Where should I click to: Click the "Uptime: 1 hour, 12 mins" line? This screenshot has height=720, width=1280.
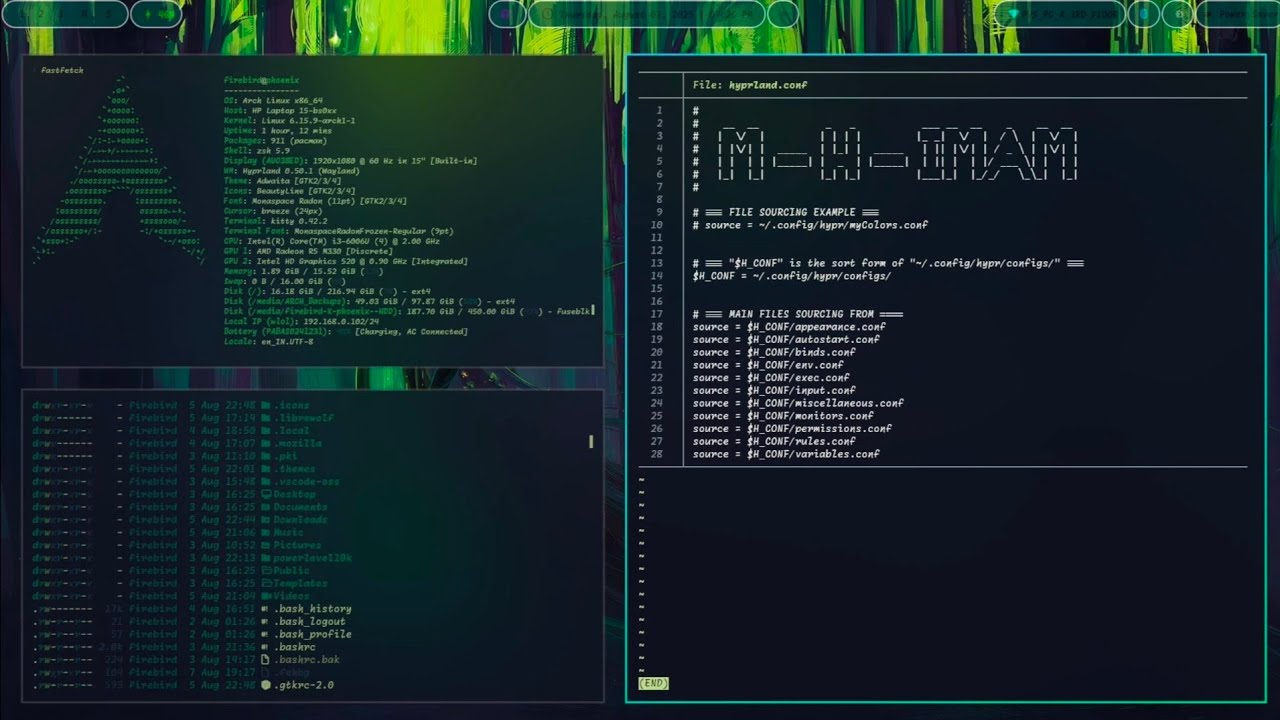tap(278, 131)
